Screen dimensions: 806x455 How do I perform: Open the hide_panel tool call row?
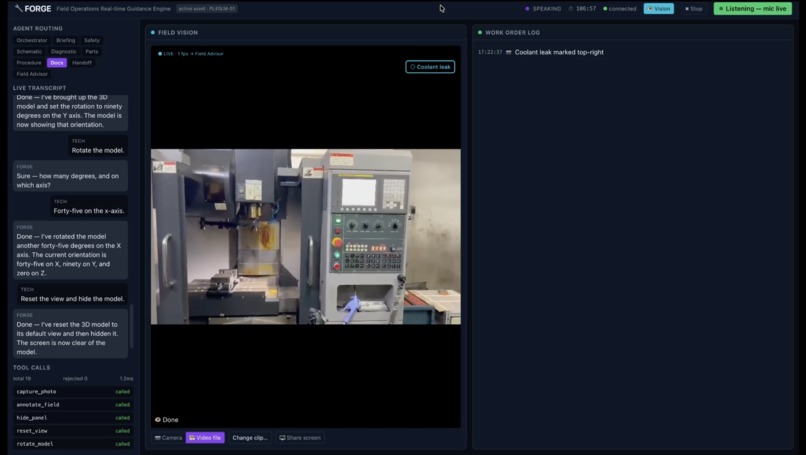tap(73, 418)
